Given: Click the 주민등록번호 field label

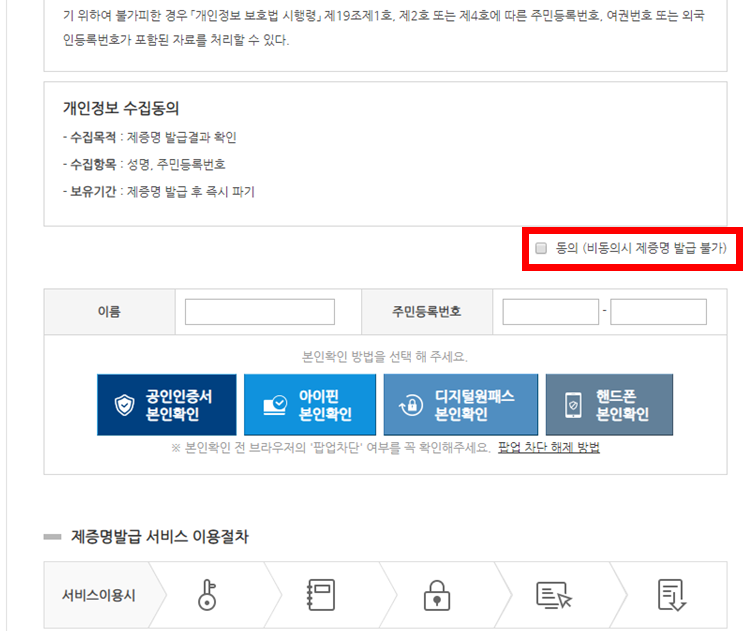Looking at the screenshot, I should pos(426,312).
